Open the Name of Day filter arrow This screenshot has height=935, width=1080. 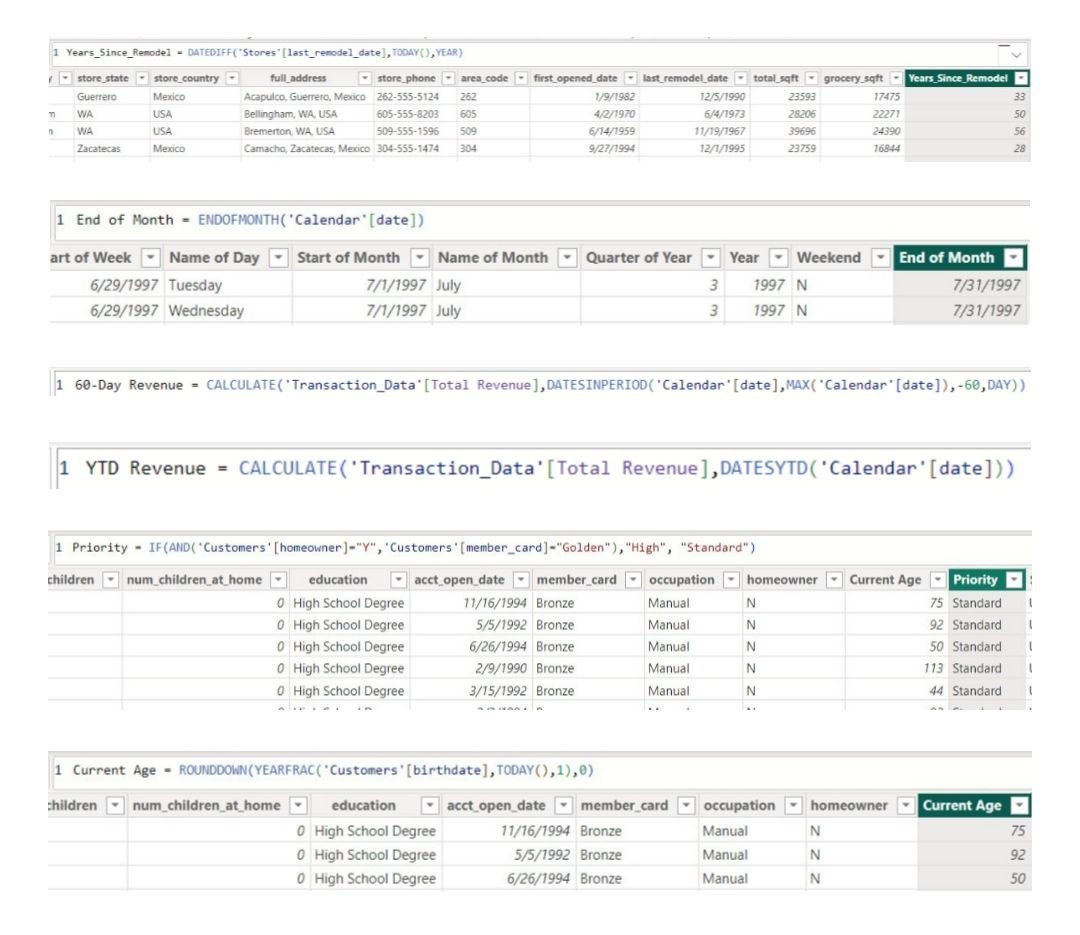coord(277,258)
